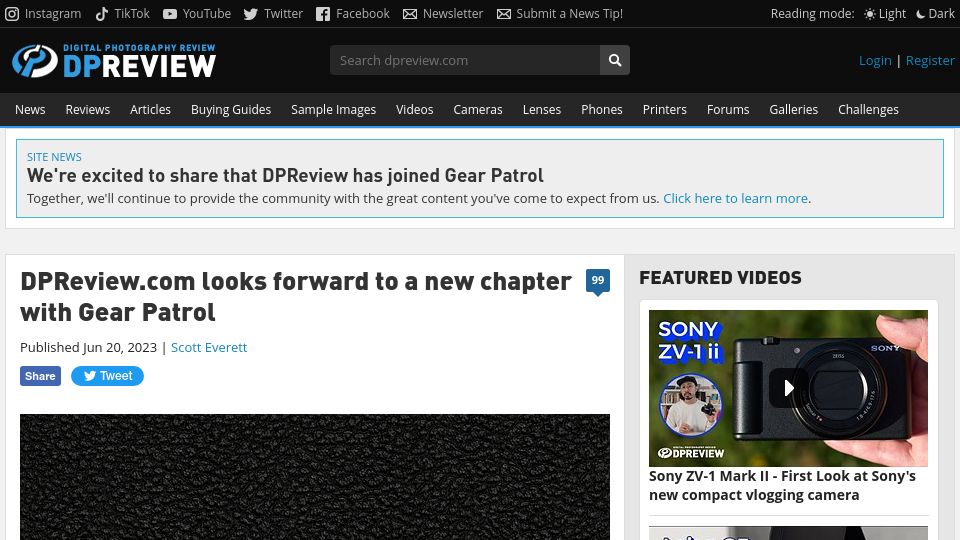
Task: Click the 'Click here to learn more' link
Action: [x=735, y=198]
